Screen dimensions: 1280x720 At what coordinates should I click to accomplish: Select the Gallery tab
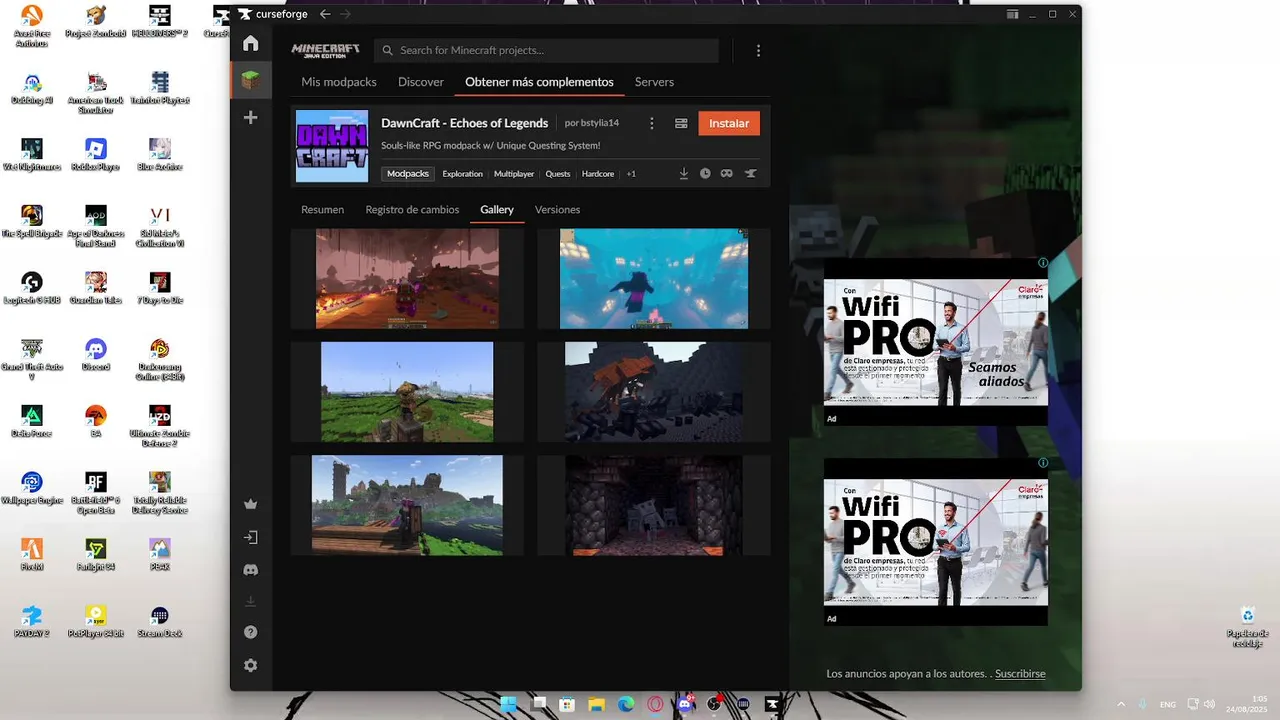point(497,210)
